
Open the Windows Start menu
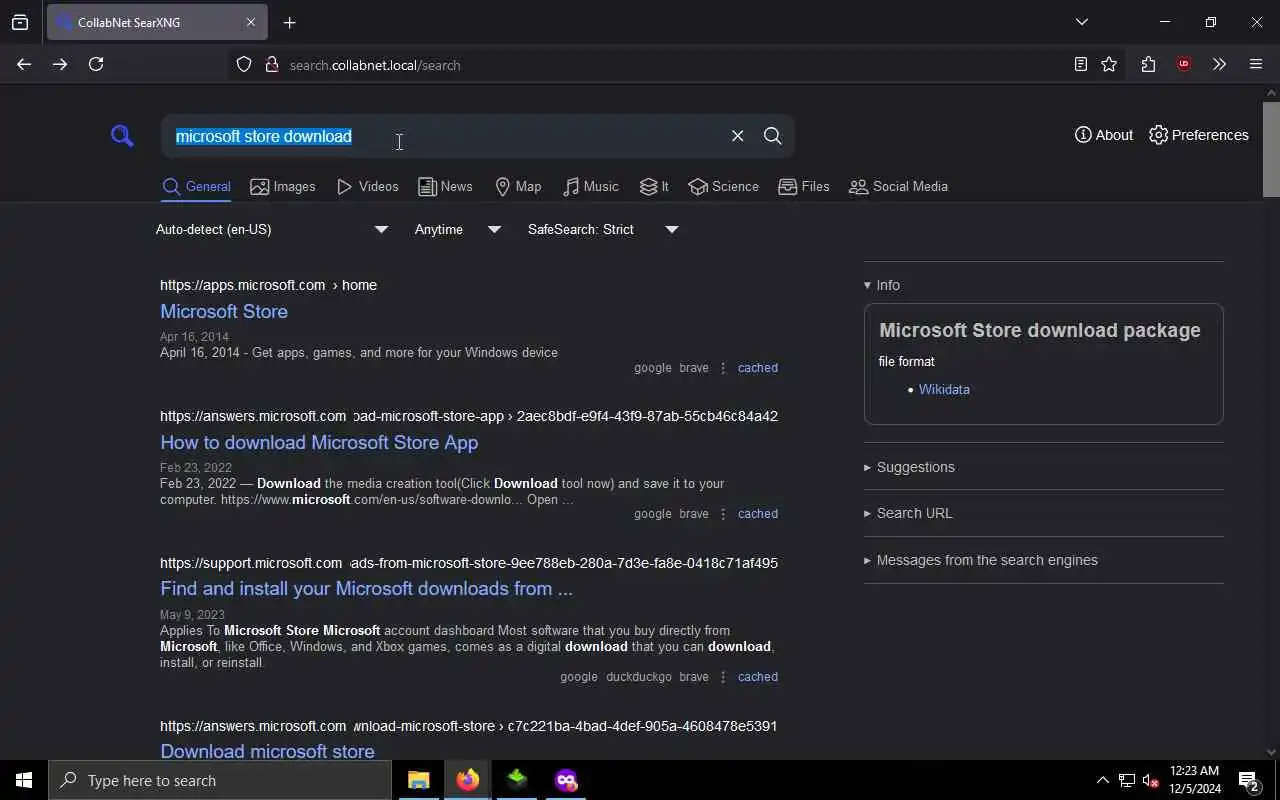(24, 780)
